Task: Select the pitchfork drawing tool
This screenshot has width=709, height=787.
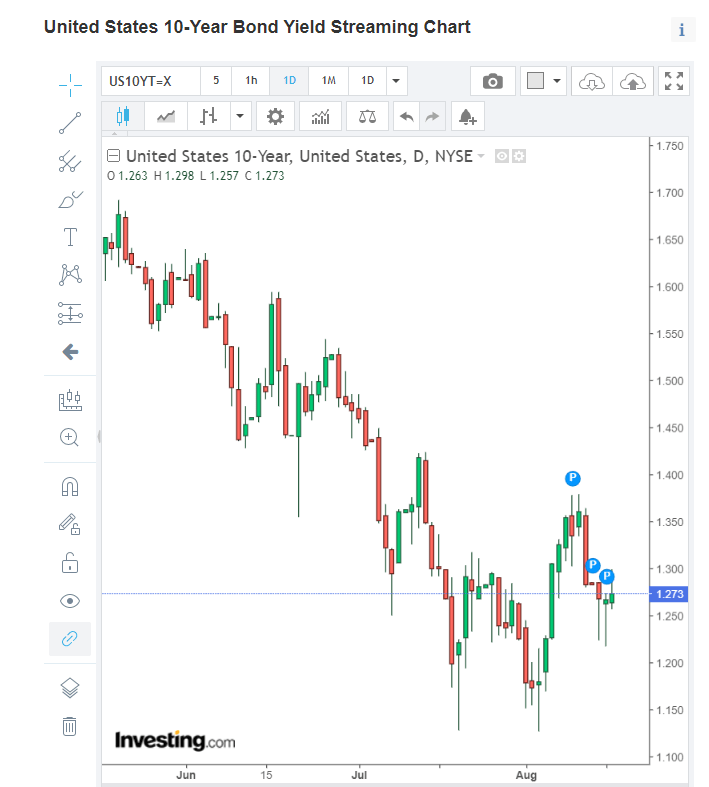Action: point(70,161)
